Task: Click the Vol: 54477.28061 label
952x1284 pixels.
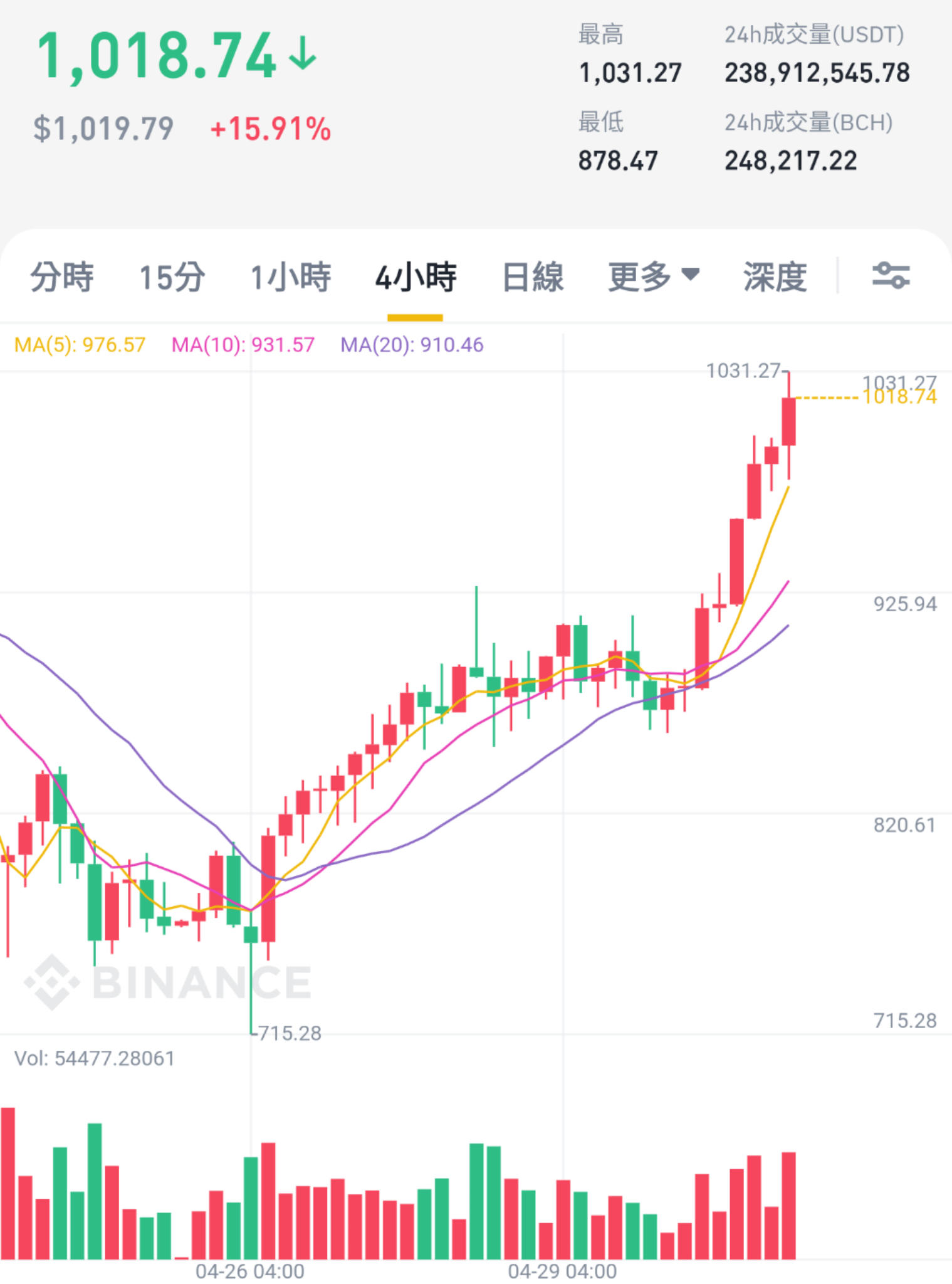Action: [x=95, y=1058]
